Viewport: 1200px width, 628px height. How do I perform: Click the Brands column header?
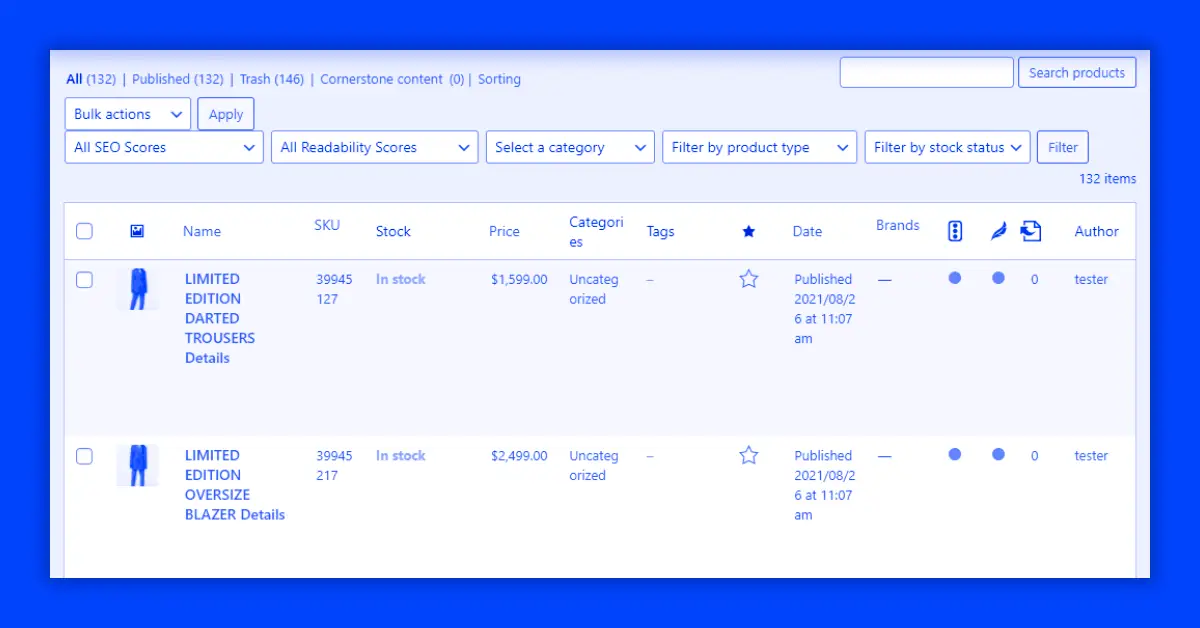(897, 225)
